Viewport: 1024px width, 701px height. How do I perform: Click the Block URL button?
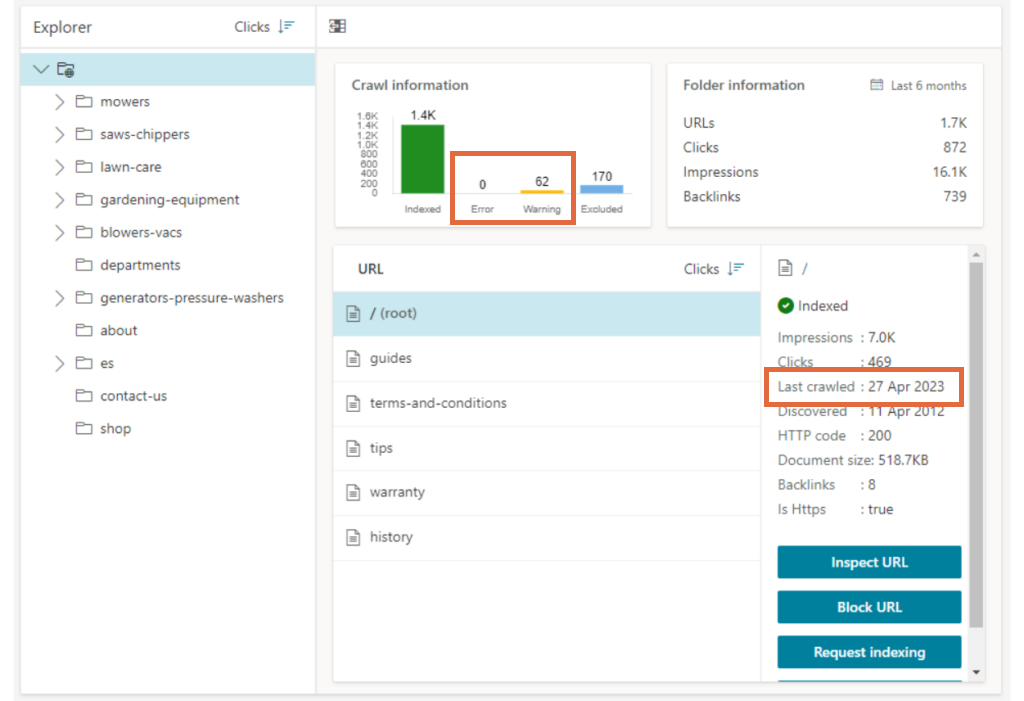[x=869, y=607]
